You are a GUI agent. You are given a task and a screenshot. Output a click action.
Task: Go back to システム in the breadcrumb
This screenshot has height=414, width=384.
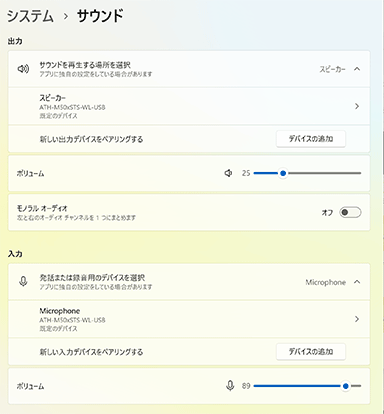(30, 16)
